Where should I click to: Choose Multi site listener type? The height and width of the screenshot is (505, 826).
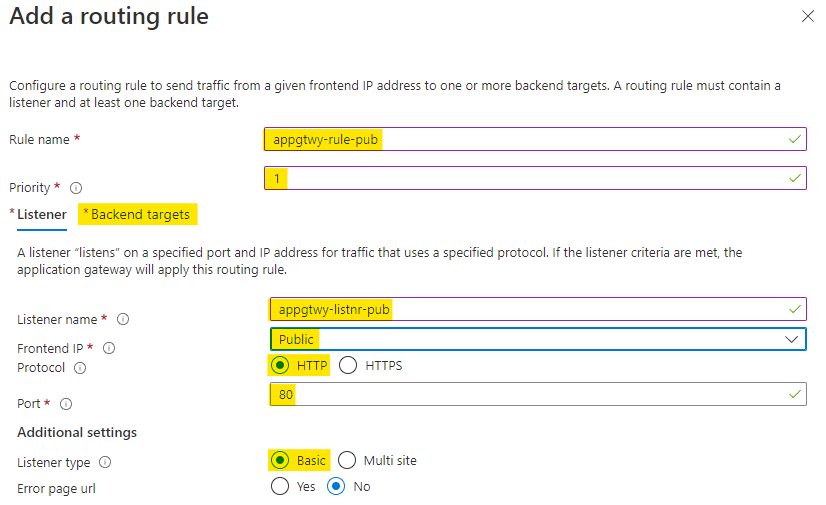pyautogui.click(x=348, y=461)
